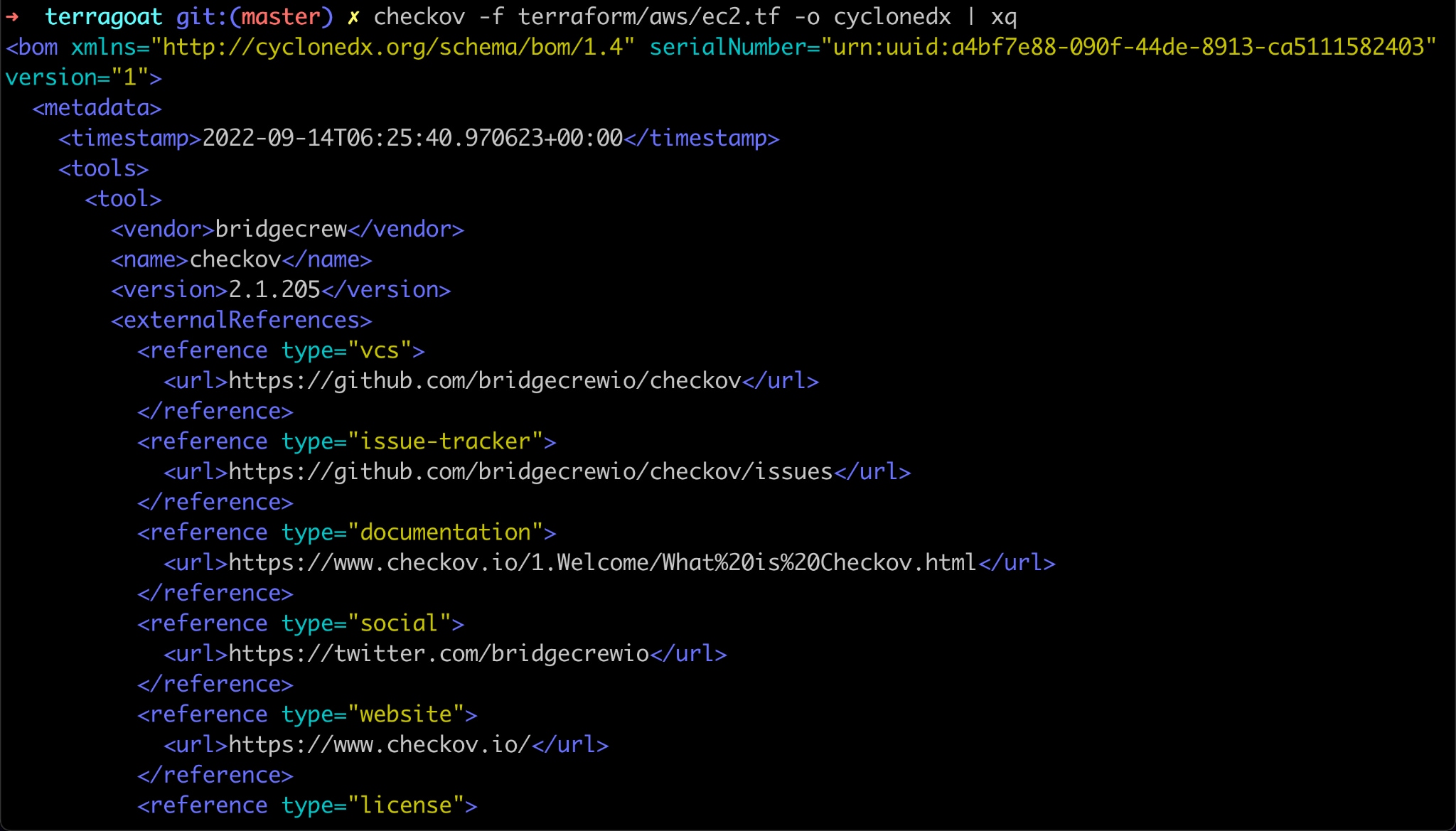Click the red prompt arrow
This screenshot has width=1456, height=831.
coord(12,16)
